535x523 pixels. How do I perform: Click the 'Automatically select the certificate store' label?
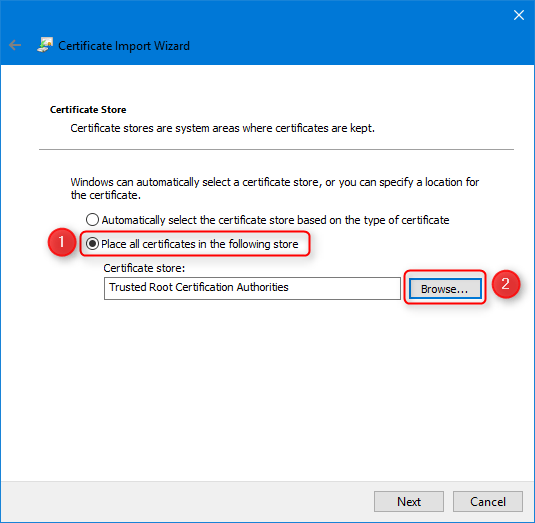click(275, 220)
